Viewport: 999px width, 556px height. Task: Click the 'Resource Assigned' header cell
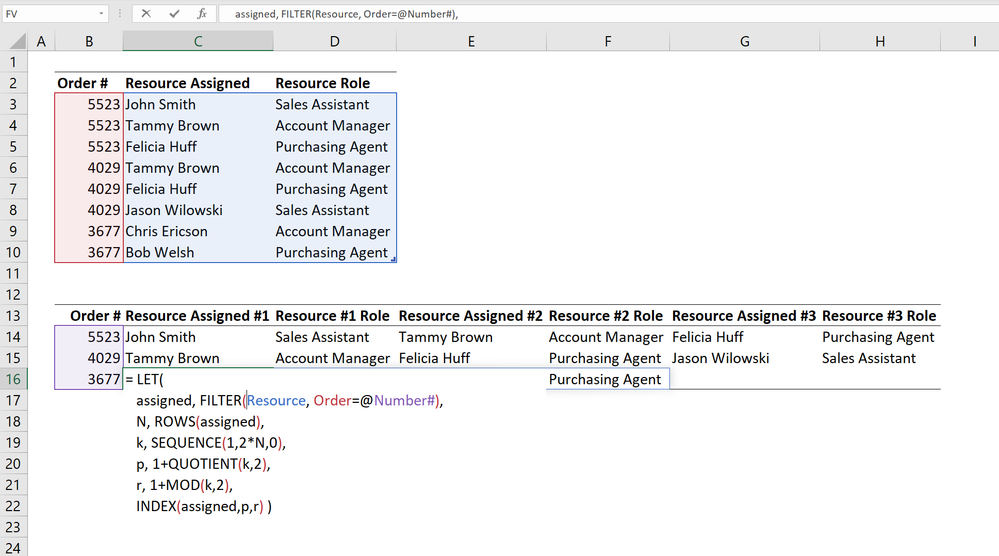(187, 83)
